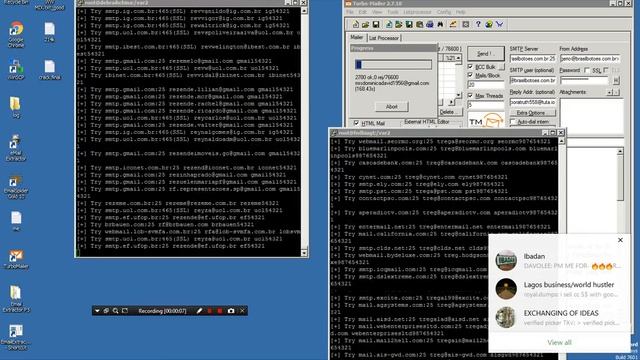Open the WinSCP desktop shortcut
The width and height of the screenshot is (640, 360).
pyautogui.click(x=16, y=69)
